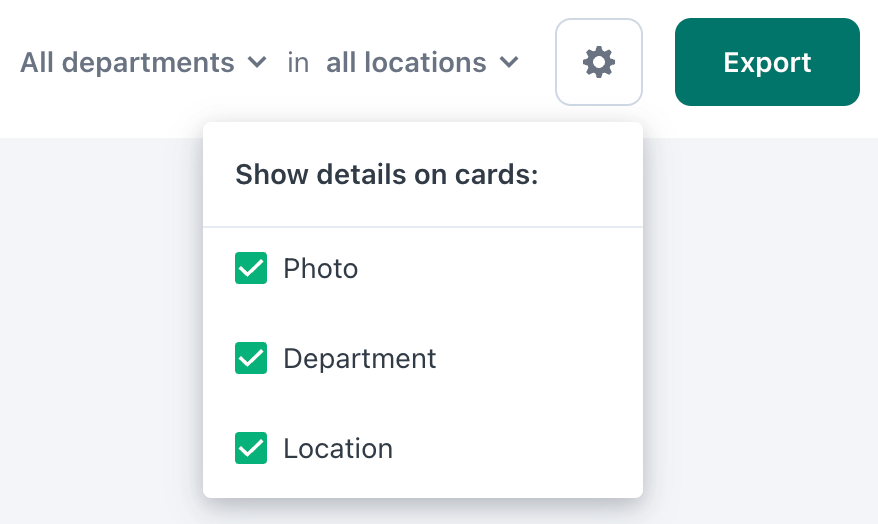Open the All departments dropdown
Viewport: 878px width, 524px height.
point(143,62)
